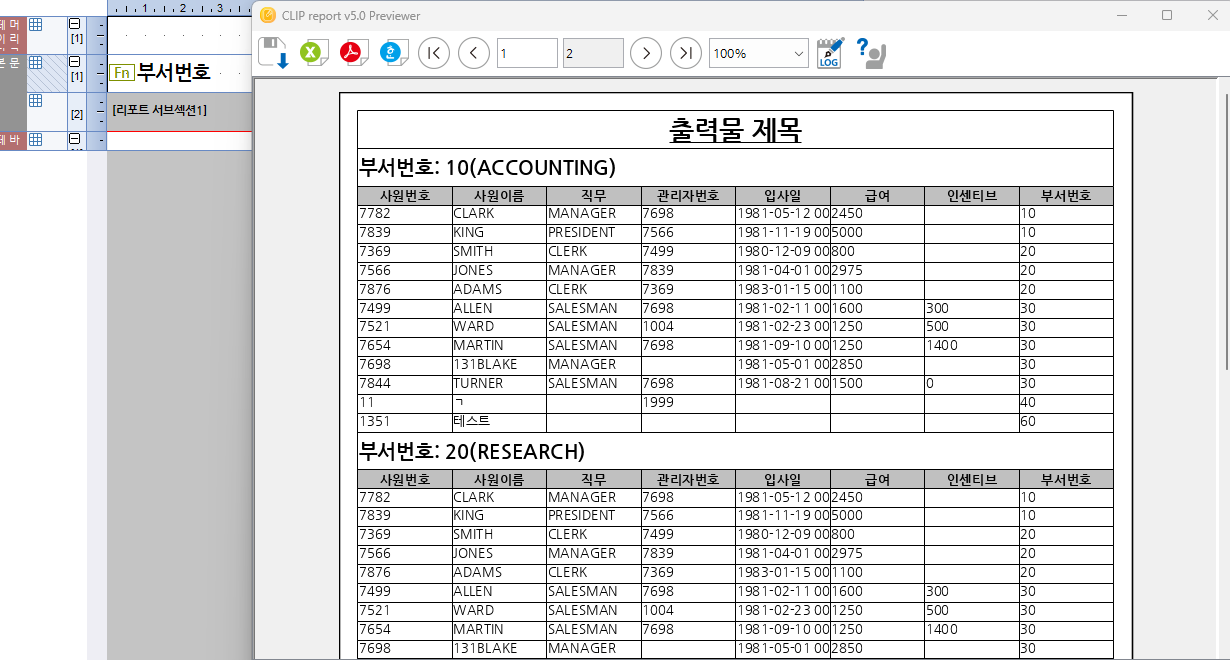Collapse the body section [1] toggle
The image size is (1230, 660).
coord(75,62)
